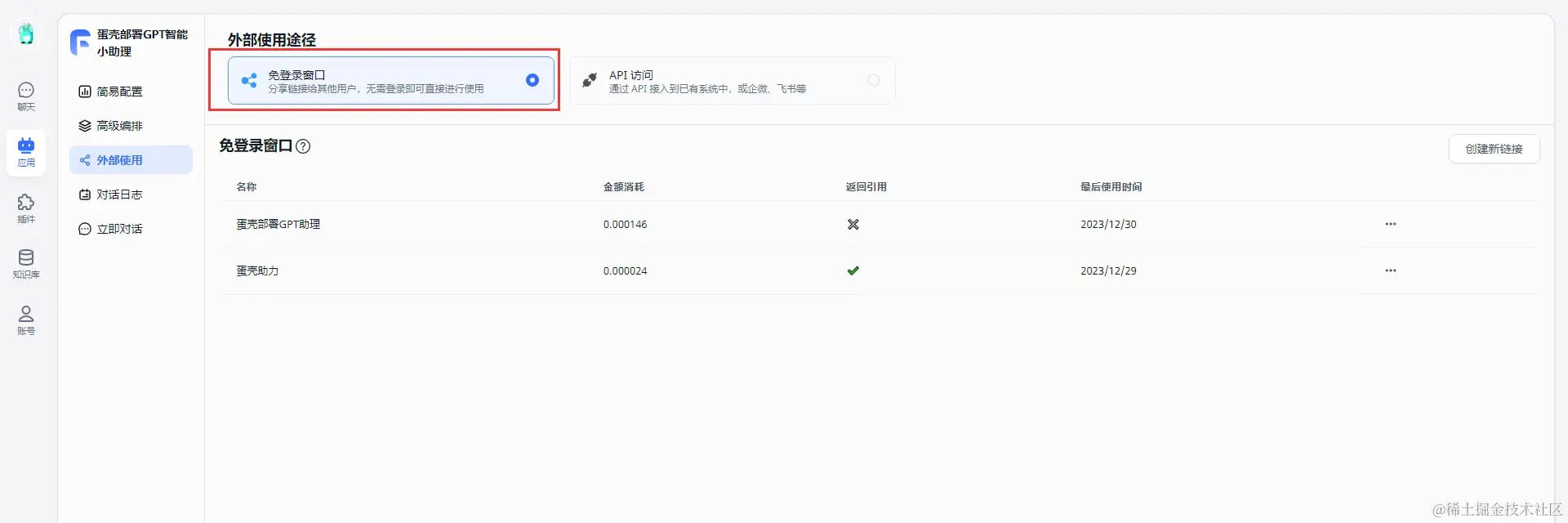The image size is (1568, 523).
Task: Click the 蛋壳部署GPT智能小助理 app title
Action: click(142, 42)
